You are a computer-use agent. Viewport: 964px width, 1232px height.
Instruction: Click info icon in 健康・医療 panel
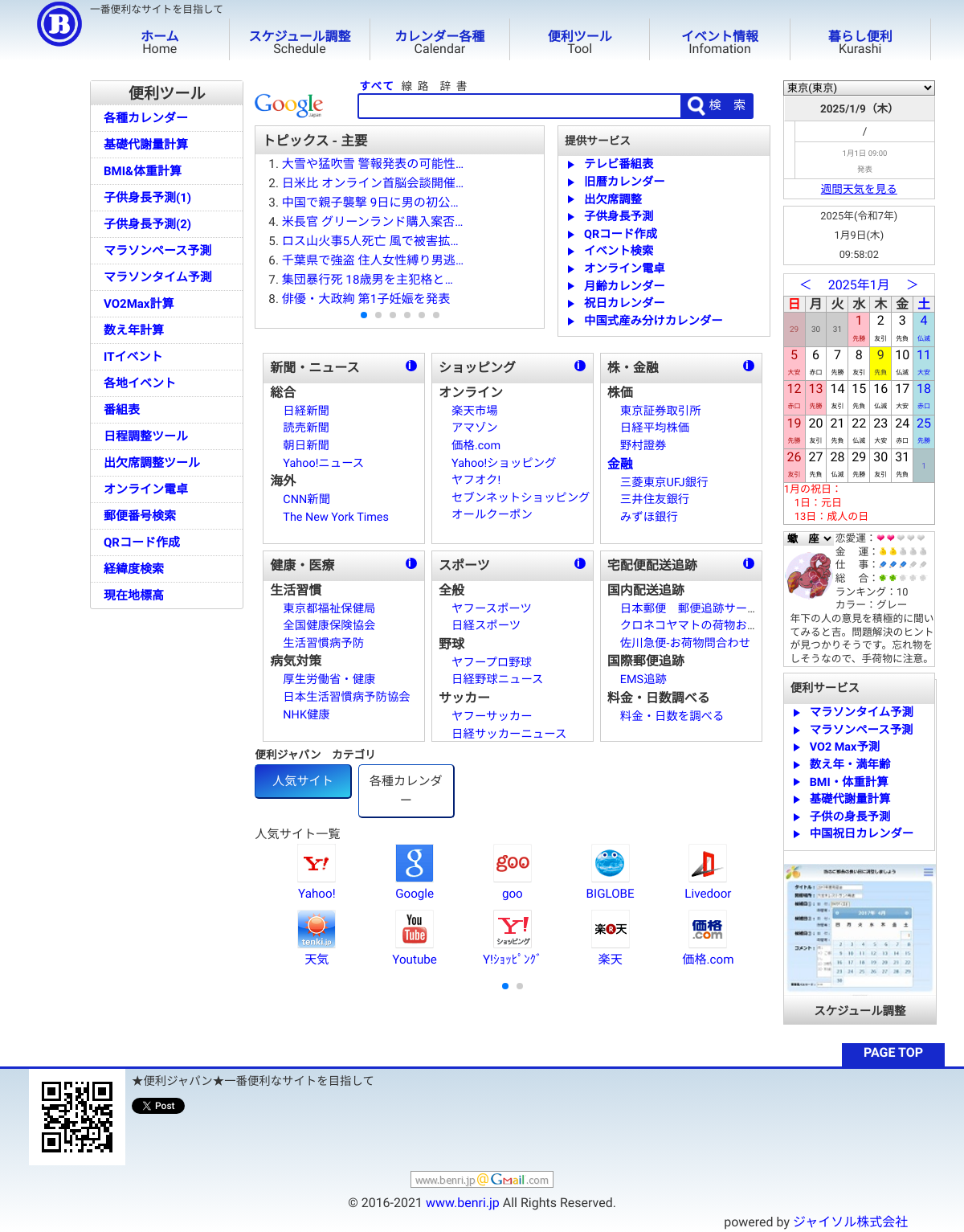point(411,563)
